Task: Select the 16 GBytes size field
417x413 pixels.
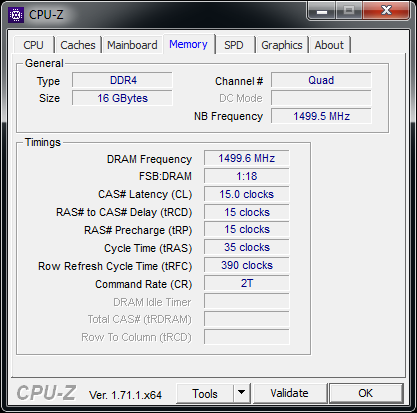Action: (x=122, y=98)
